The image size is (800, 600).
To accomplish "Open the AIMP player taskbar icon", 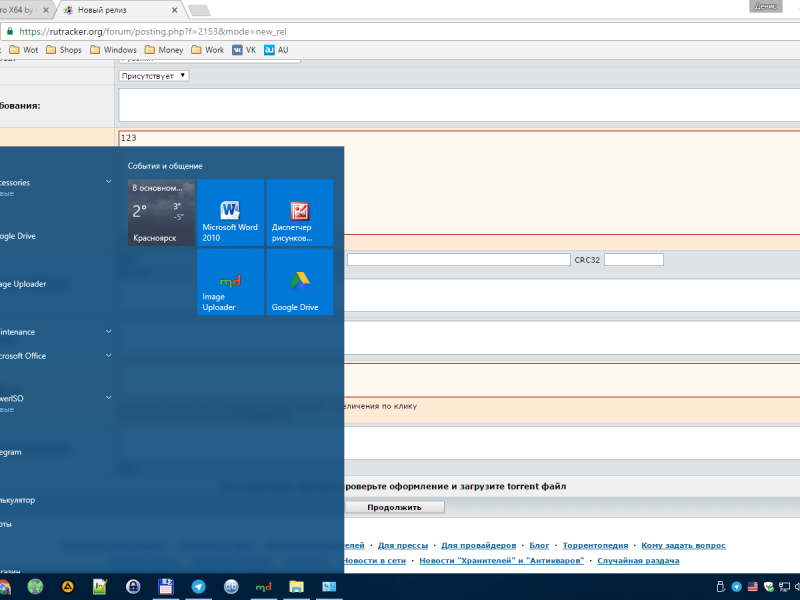I will pyautogui.click(x=67, y=587).
